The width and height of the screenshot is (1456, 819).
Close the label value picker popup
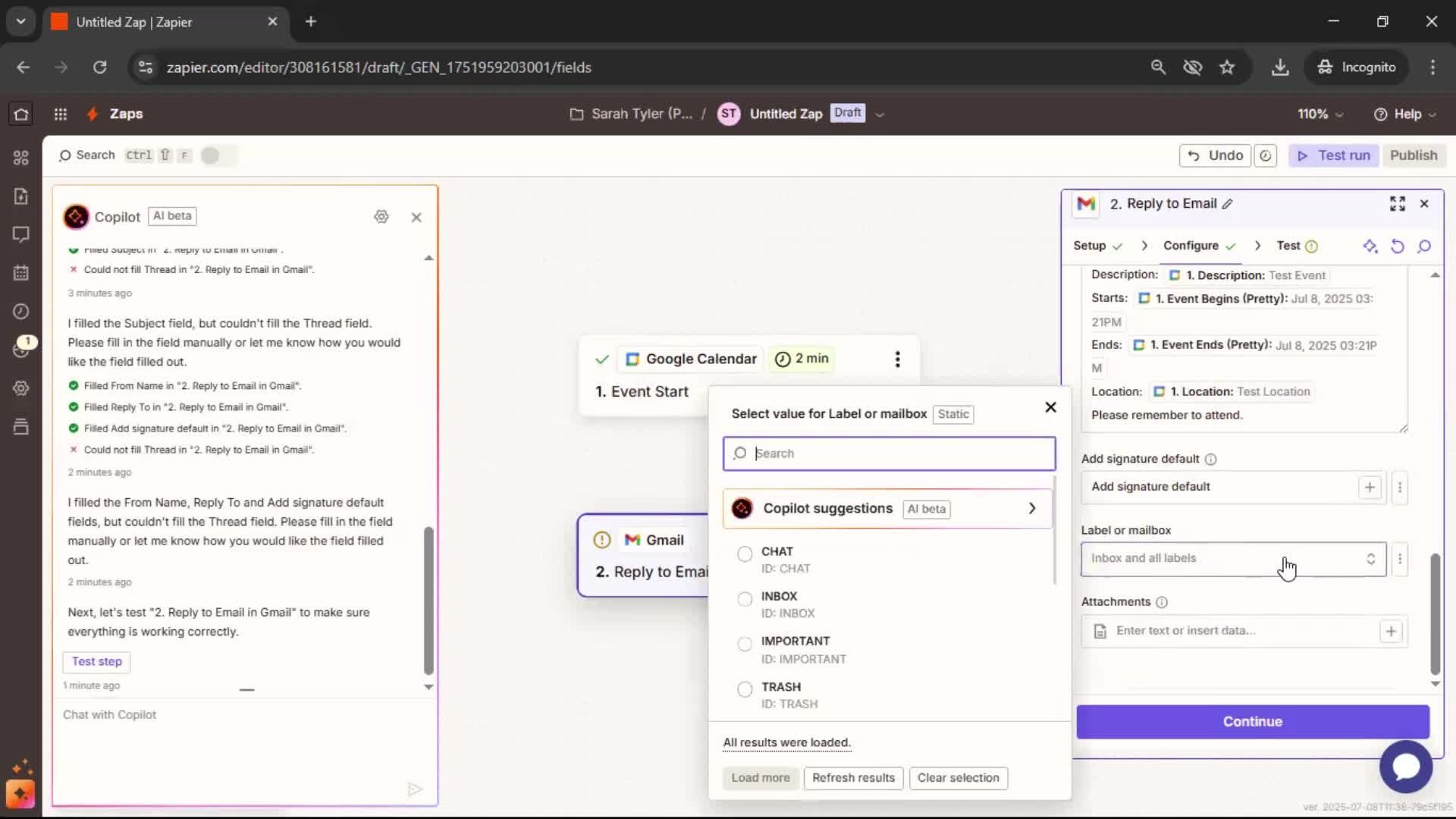(x=1050, y=407)
